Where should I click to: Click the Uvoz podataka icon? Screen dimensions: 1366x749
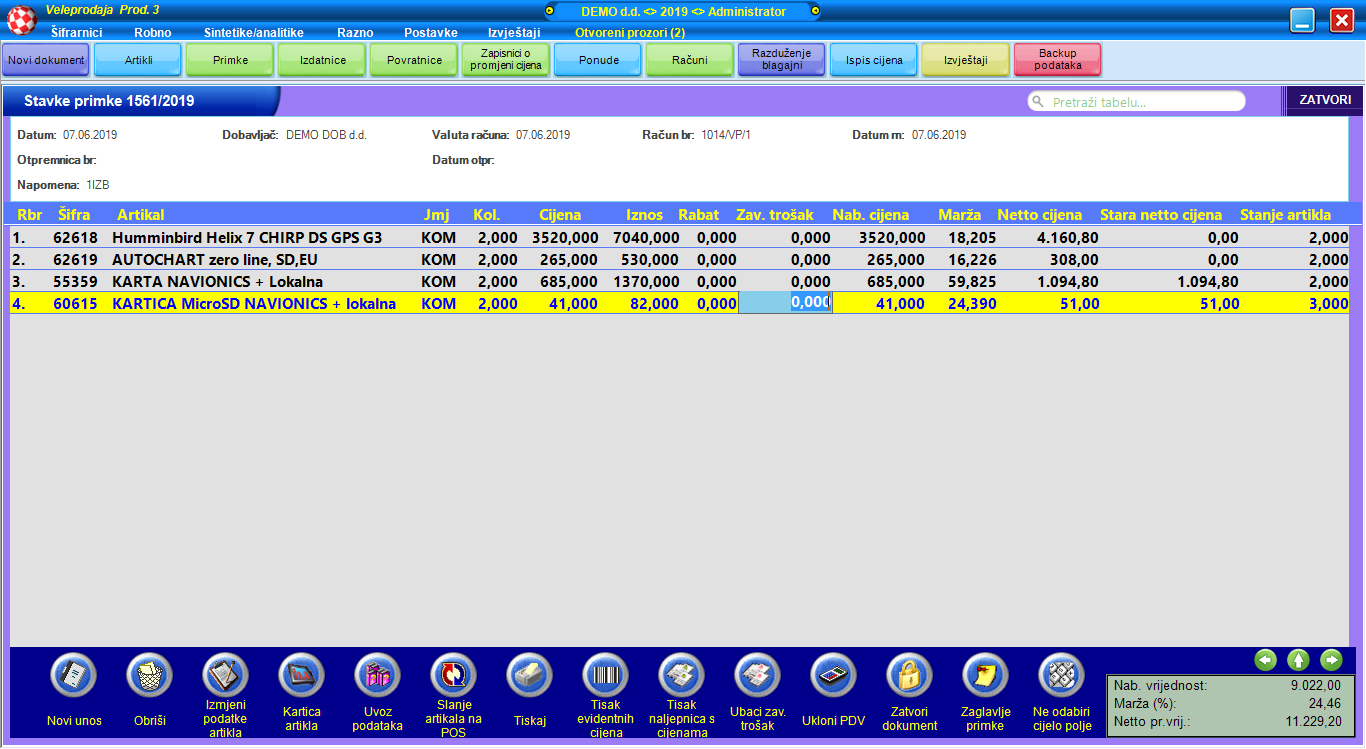[378, 676]
